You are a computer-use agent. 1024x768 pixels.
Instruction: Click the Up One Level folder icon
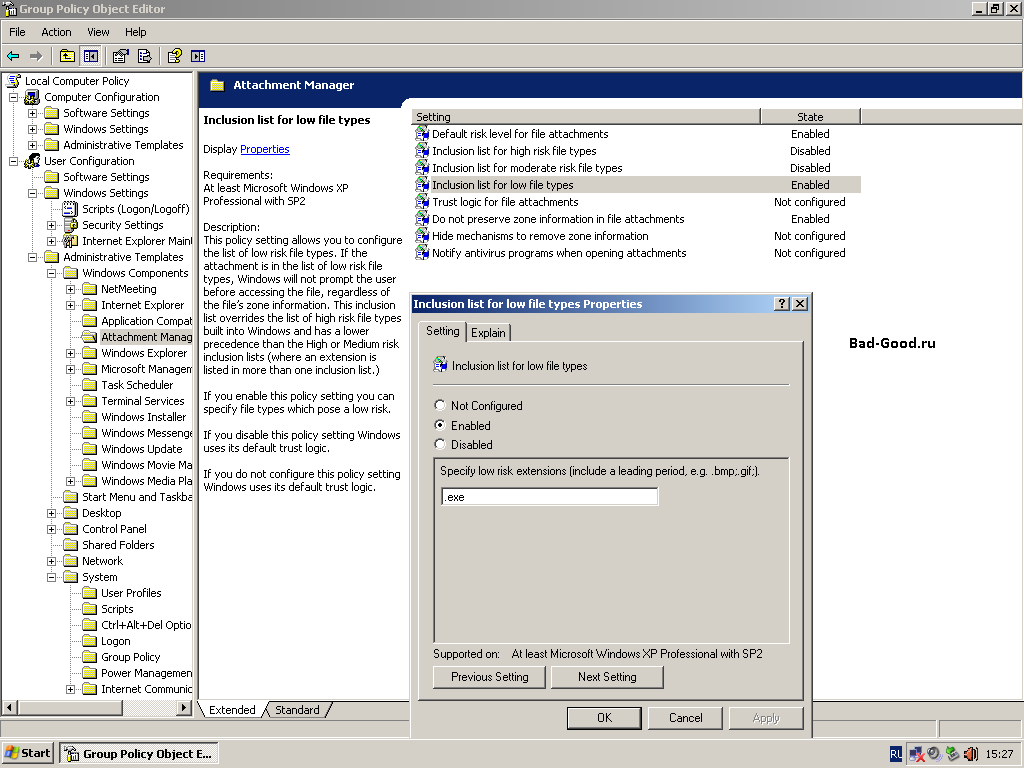[67, 56]
